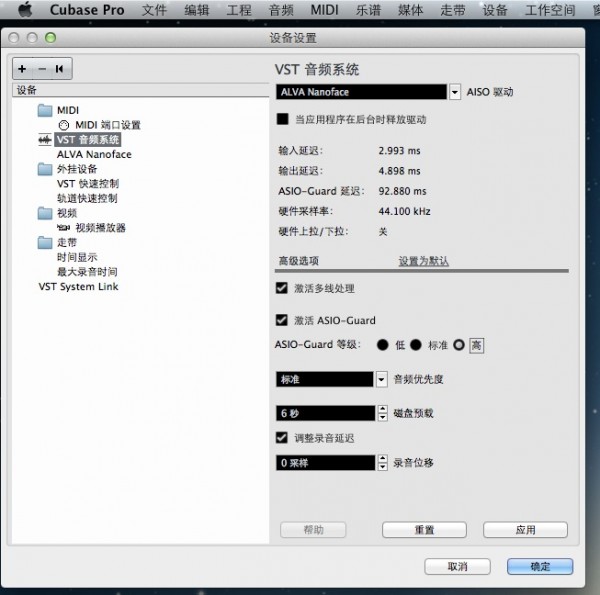Click the 帮助 button
600x595 pixels.
pos(313,530)
